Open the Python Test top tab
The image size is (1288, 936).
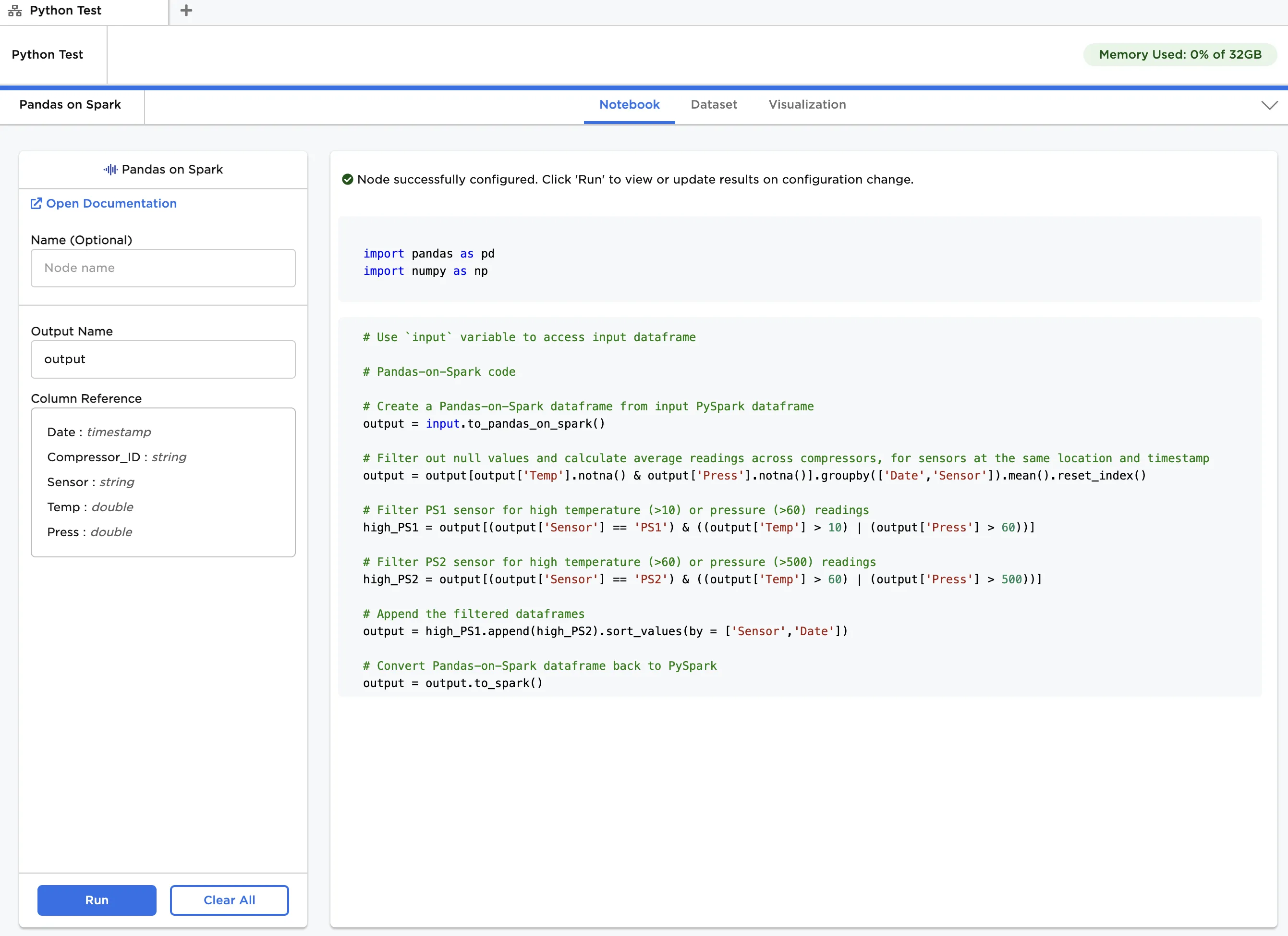(x=65, y=11)
